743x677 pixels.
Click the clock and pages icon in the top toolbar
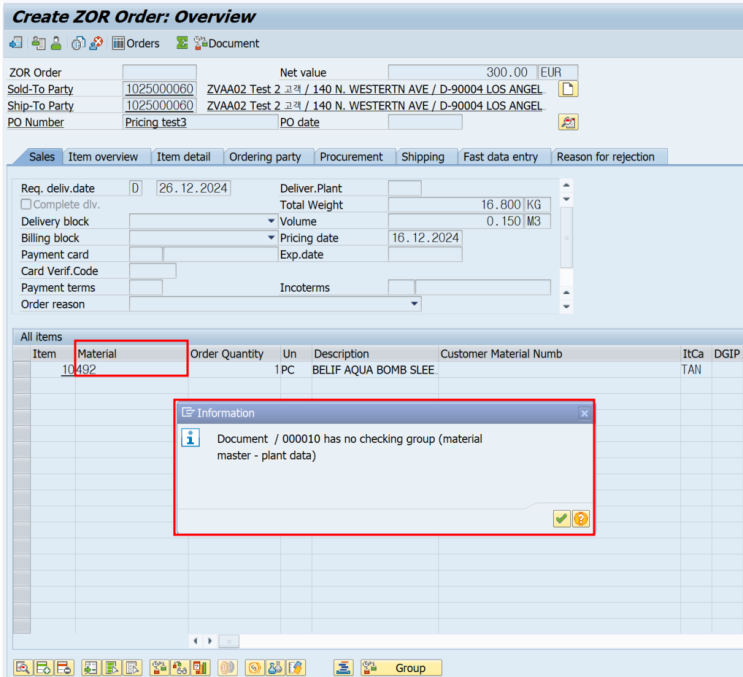tap(78, 43)
